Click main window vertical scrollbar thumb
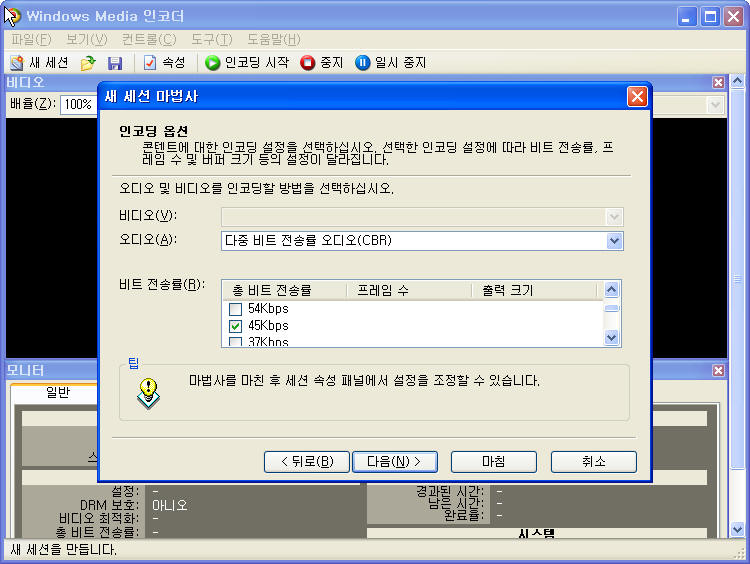This screenshot has width=750, height=564. point(737,279)
